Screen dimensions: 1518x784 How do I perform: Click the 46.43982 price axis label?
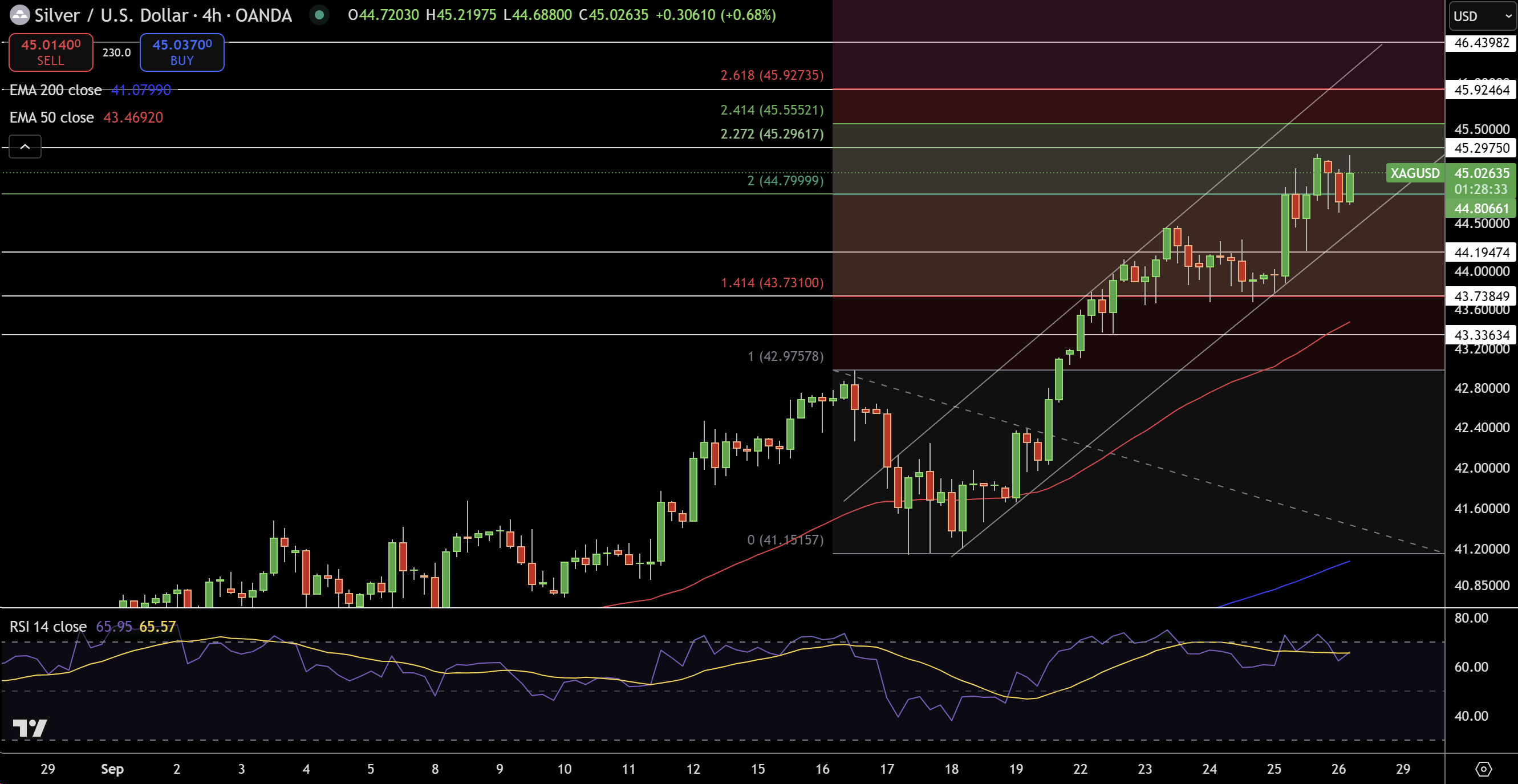tap(1482, 42)
